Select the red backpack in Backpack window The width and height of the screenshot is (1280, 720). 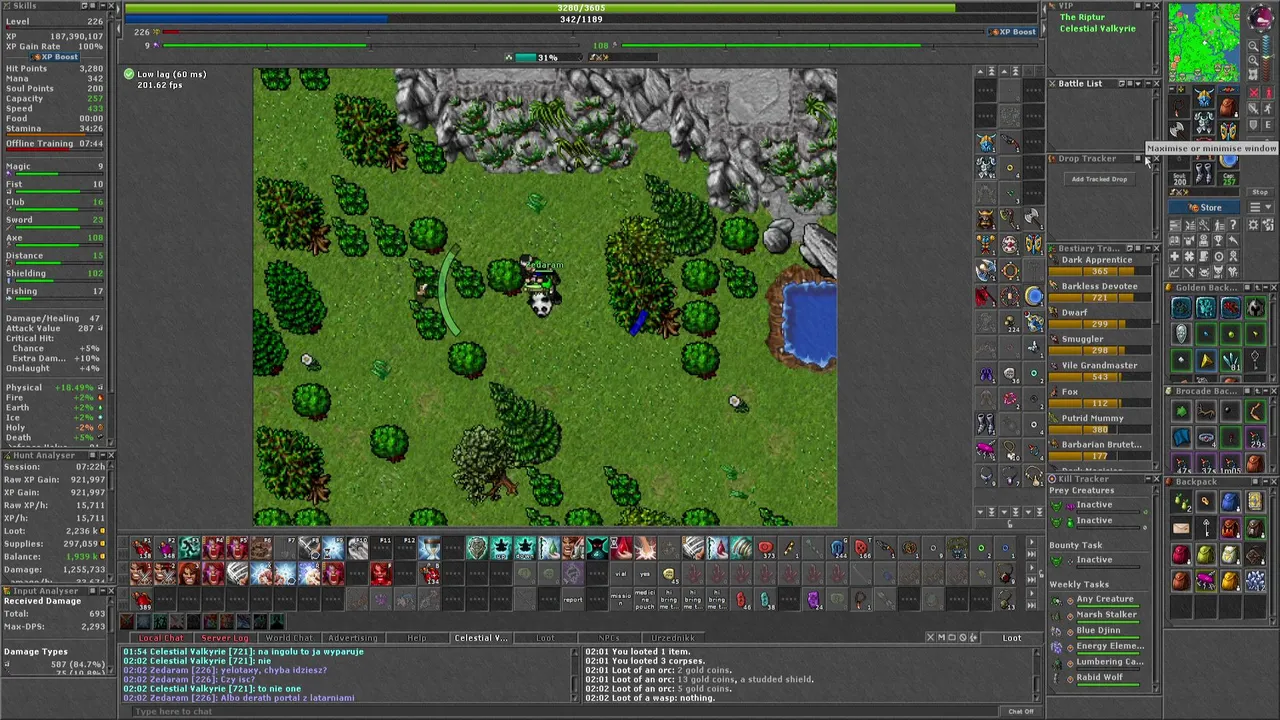1182,553
